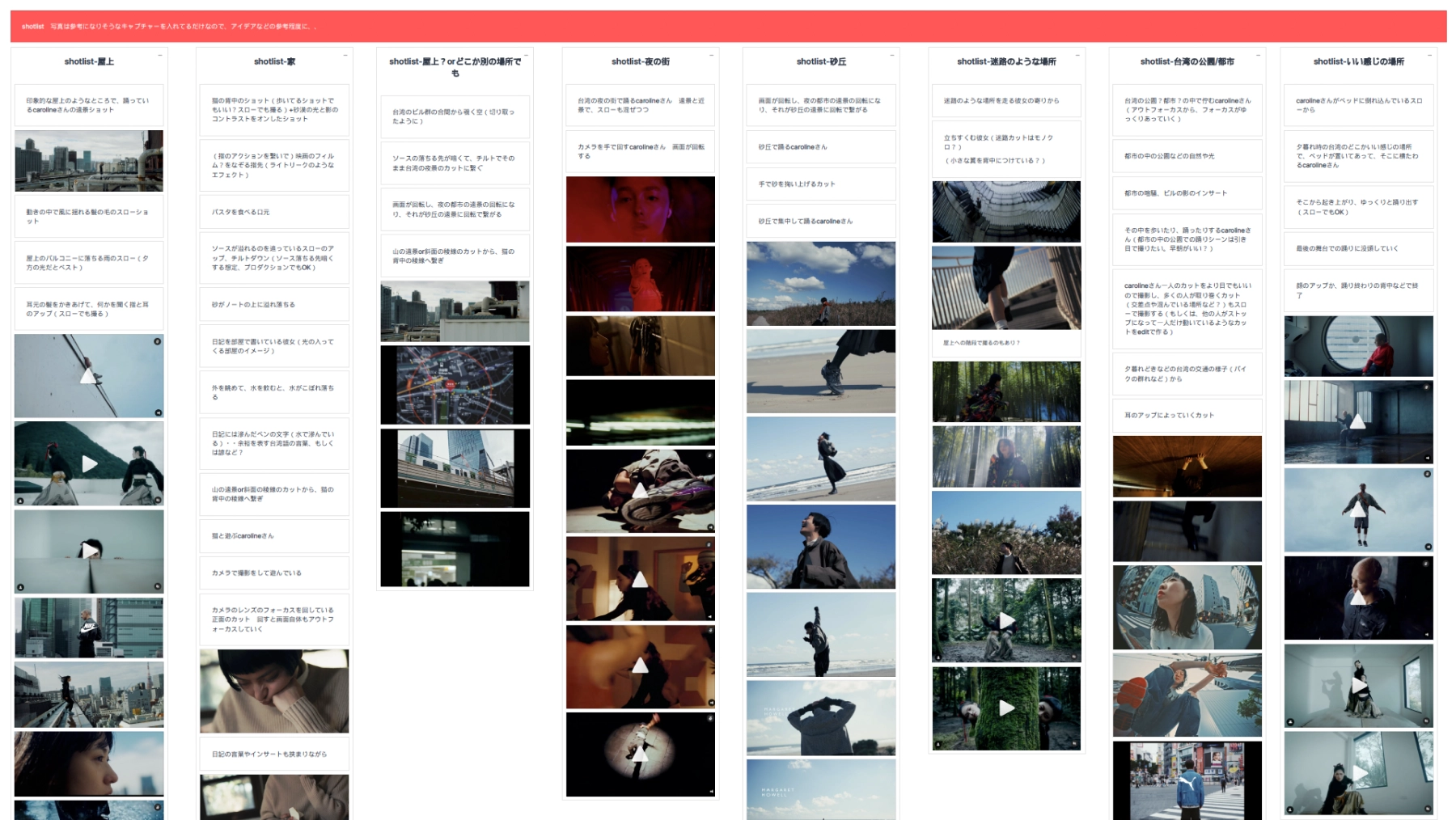Click mute icon on mountain dancers video
This screenshot has height=820, width=1456.
click(158, 500)
